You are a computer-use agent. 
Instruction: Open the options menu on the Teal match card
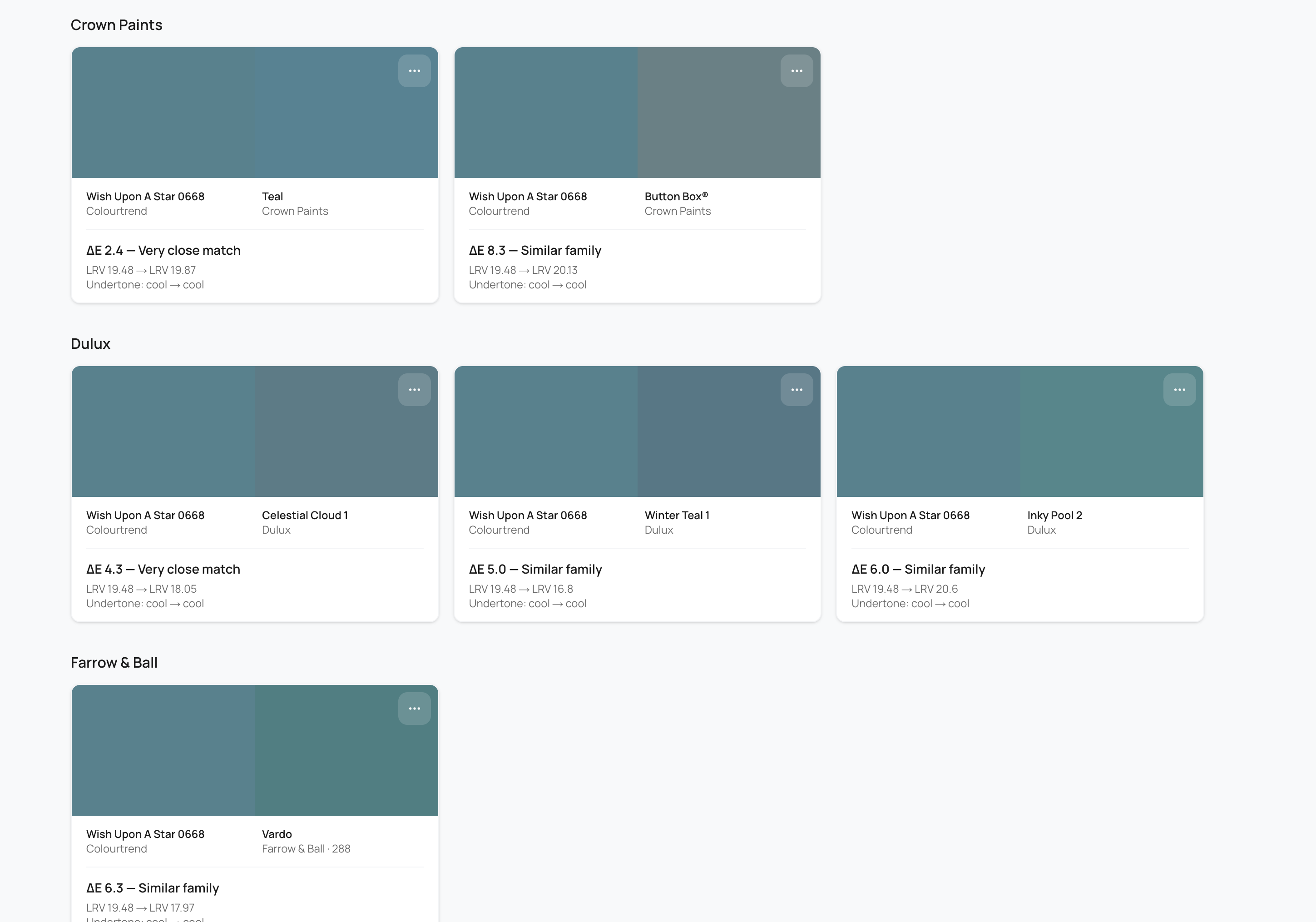point(415,70)
